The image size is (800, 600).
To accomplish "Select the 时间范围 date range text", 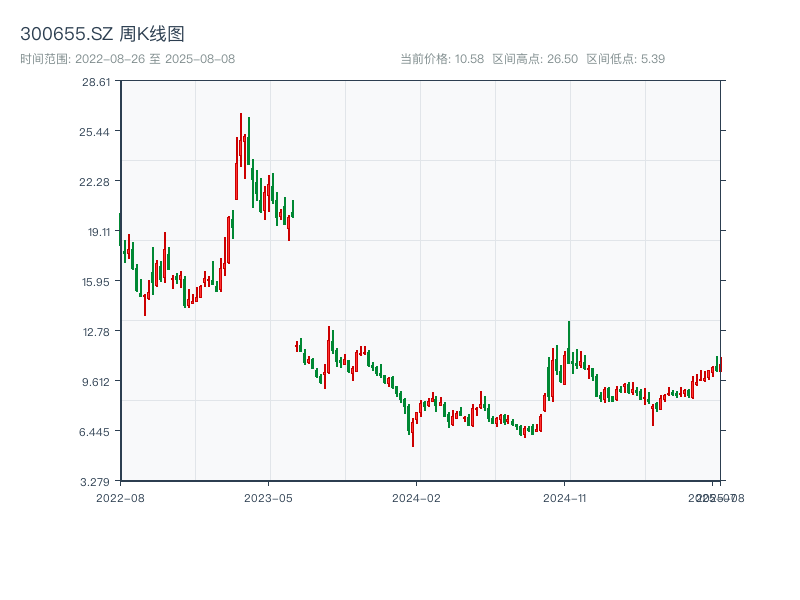I will [127, 59].
